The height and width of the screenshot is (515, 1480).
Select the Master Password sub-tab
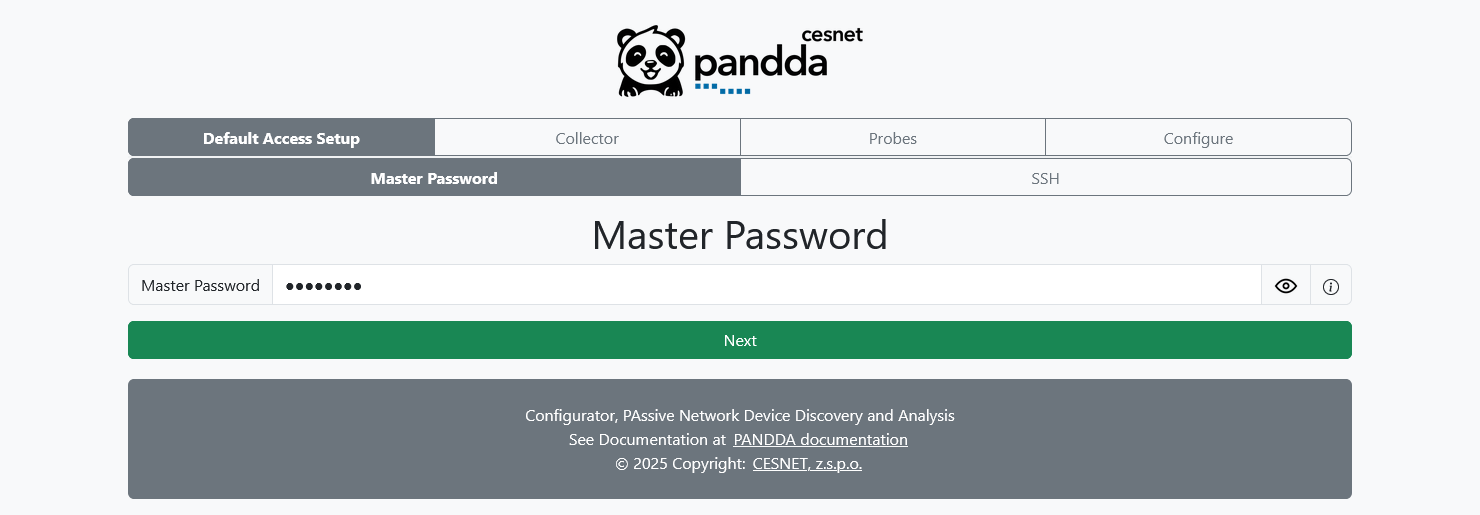tap(434, 178)
